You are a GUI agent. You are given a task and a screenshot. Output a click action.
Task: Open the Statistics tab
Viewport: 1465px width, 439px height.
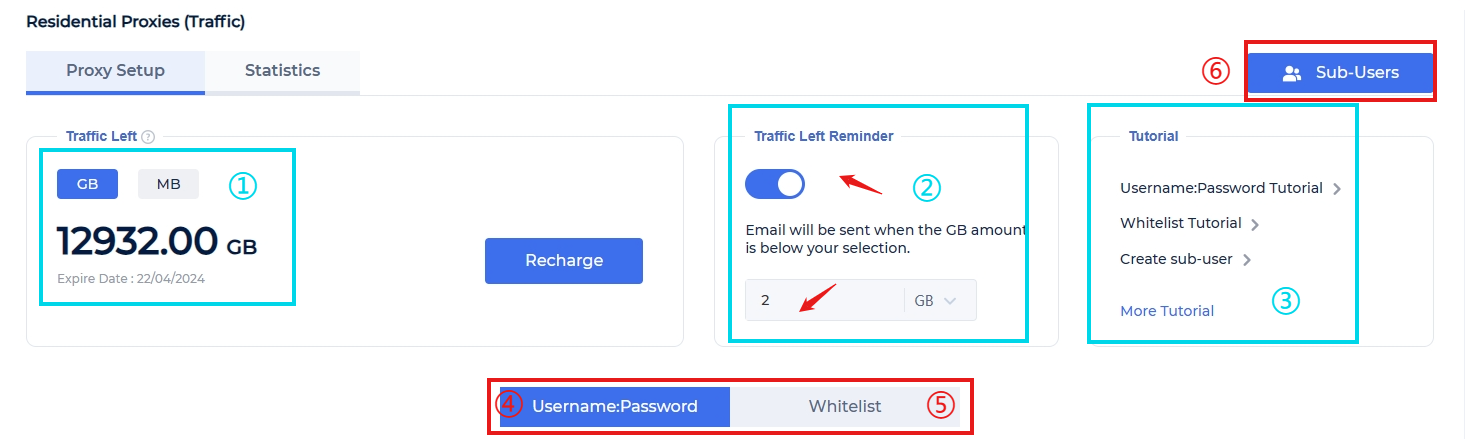pos(282,71)
